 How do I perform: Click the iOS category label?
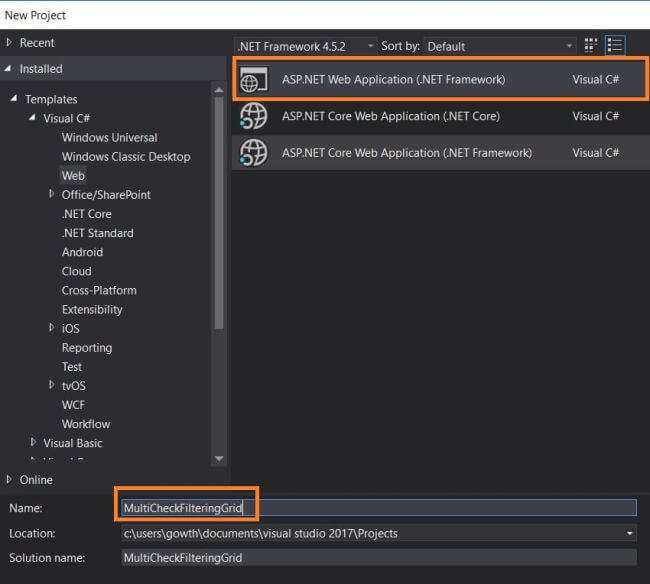click(70, 329)
